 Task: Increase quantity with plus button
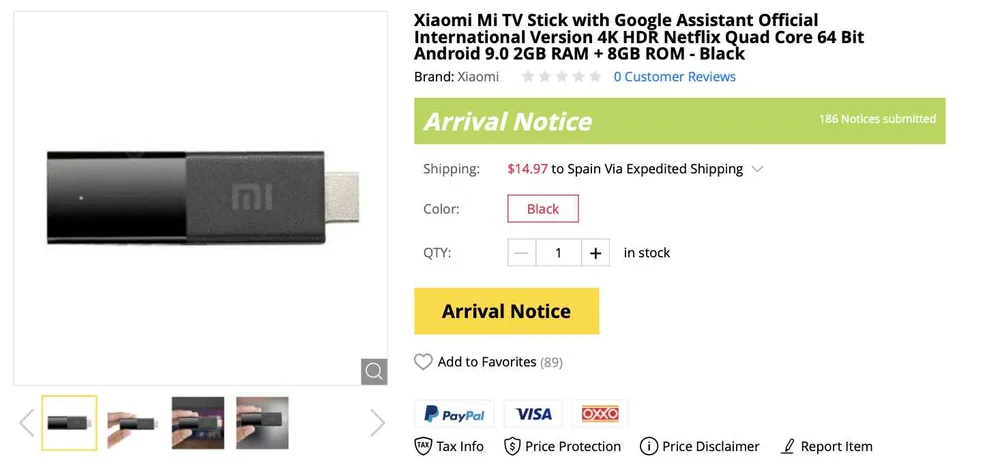pos(595,253)
